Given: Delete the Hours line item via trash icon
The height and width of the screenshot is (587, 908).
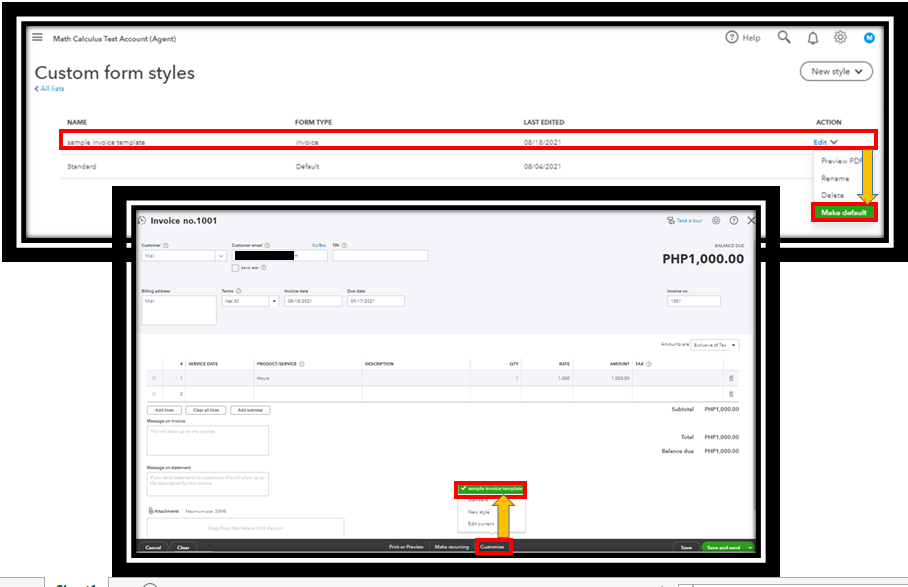Looking at the screenshot, I should point(731,378).
